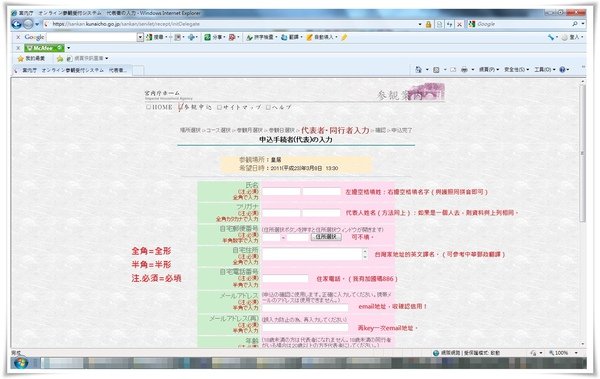600x379 pixels.
Task: Select the 宮内庁 オンライン参観受付システム browser tab
Action: [72, 70]
